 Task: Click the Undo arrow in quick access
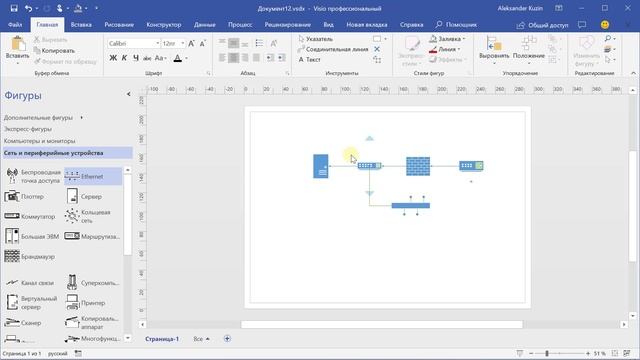(x=28, y=8)
